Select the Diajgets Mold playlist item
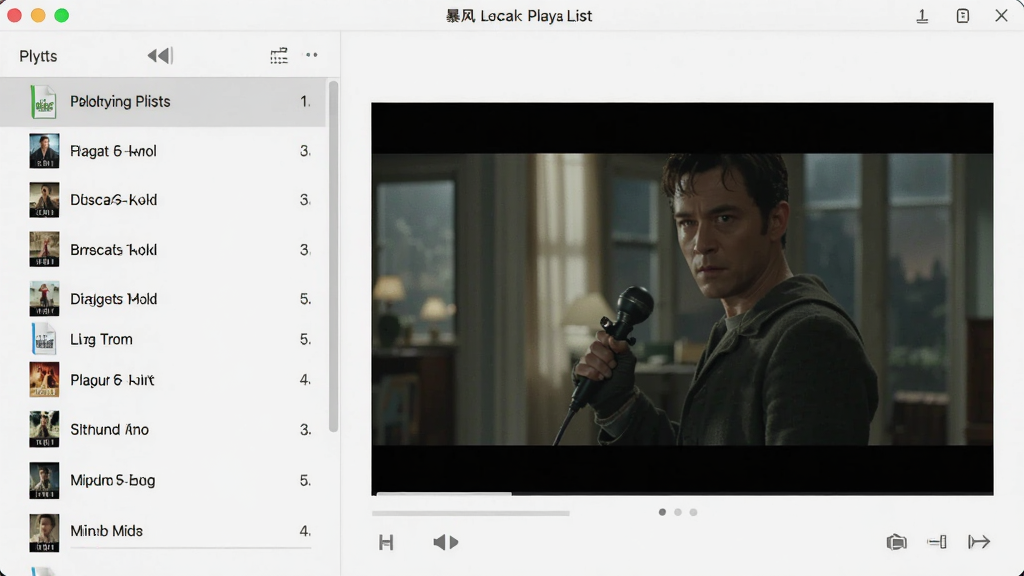 163,298
